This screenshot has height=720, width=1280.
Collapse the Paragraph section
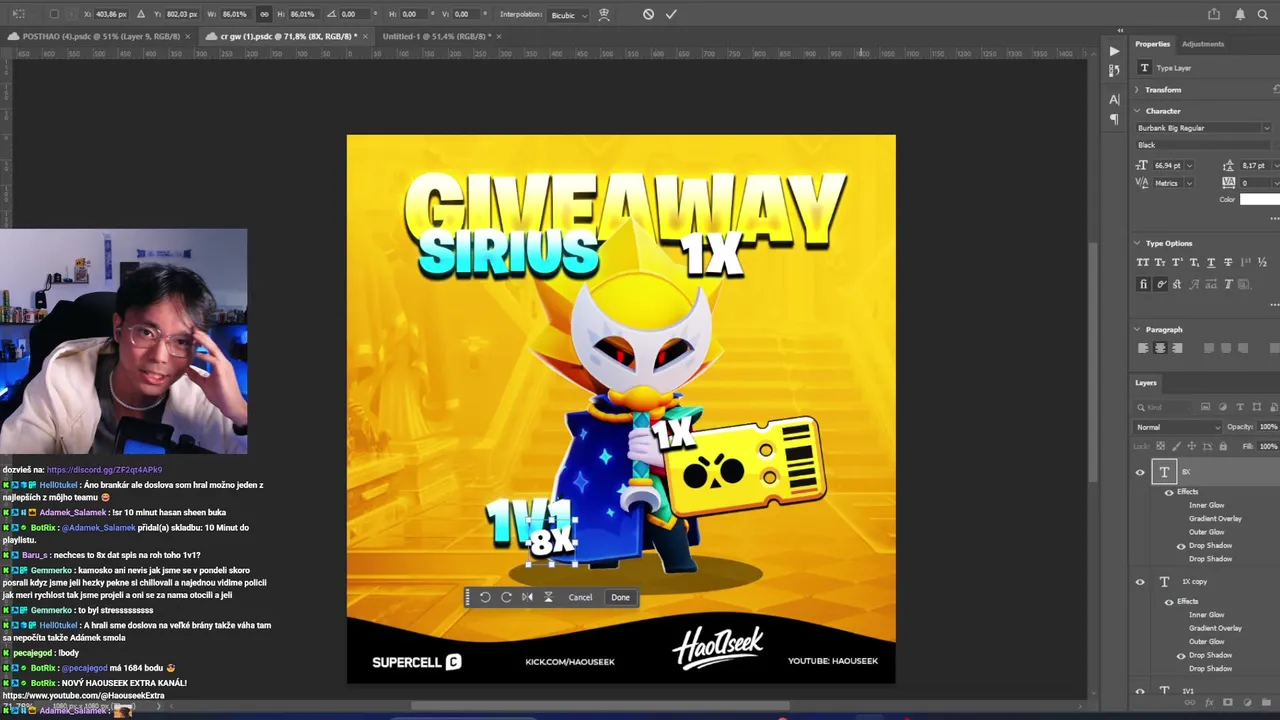click(1137, 329)
